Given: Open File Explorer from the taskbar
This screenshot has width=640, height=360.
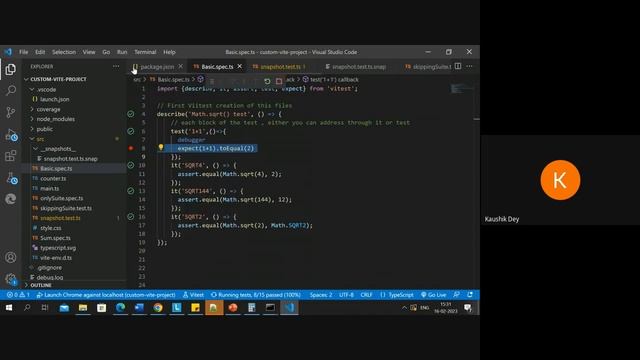Looking at the screenshot, I should tap(83, 307).
